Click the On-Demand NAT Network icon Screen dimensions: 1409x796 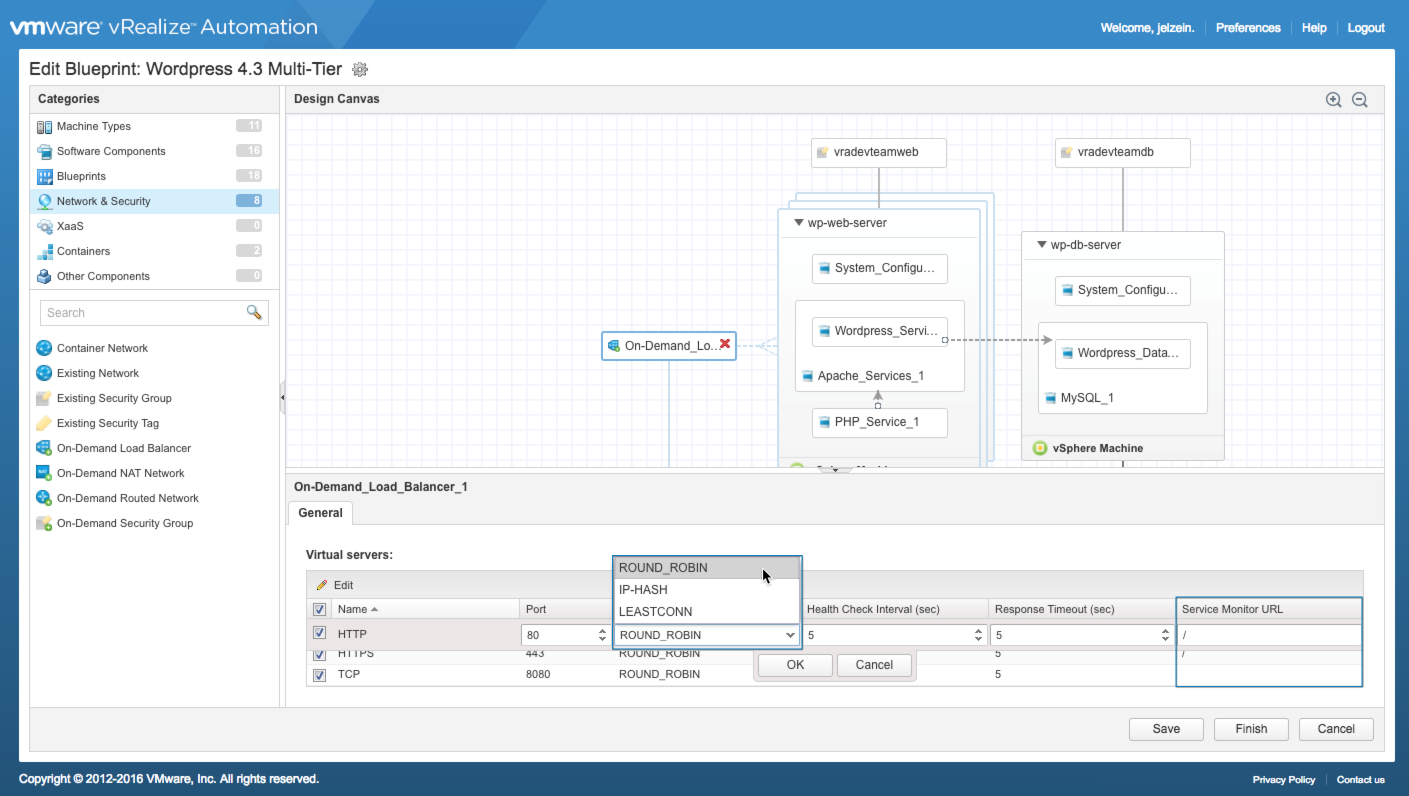point(44,473)
